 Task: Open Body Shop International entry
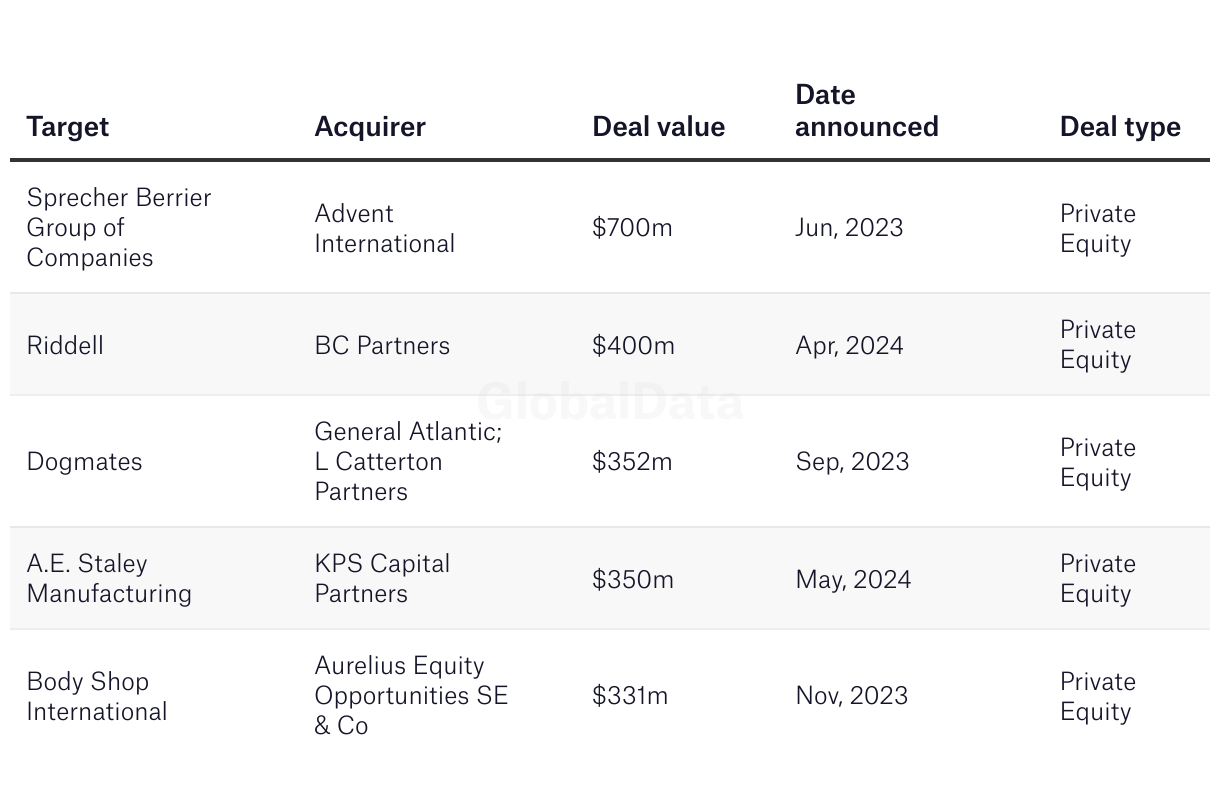point(96,697)
